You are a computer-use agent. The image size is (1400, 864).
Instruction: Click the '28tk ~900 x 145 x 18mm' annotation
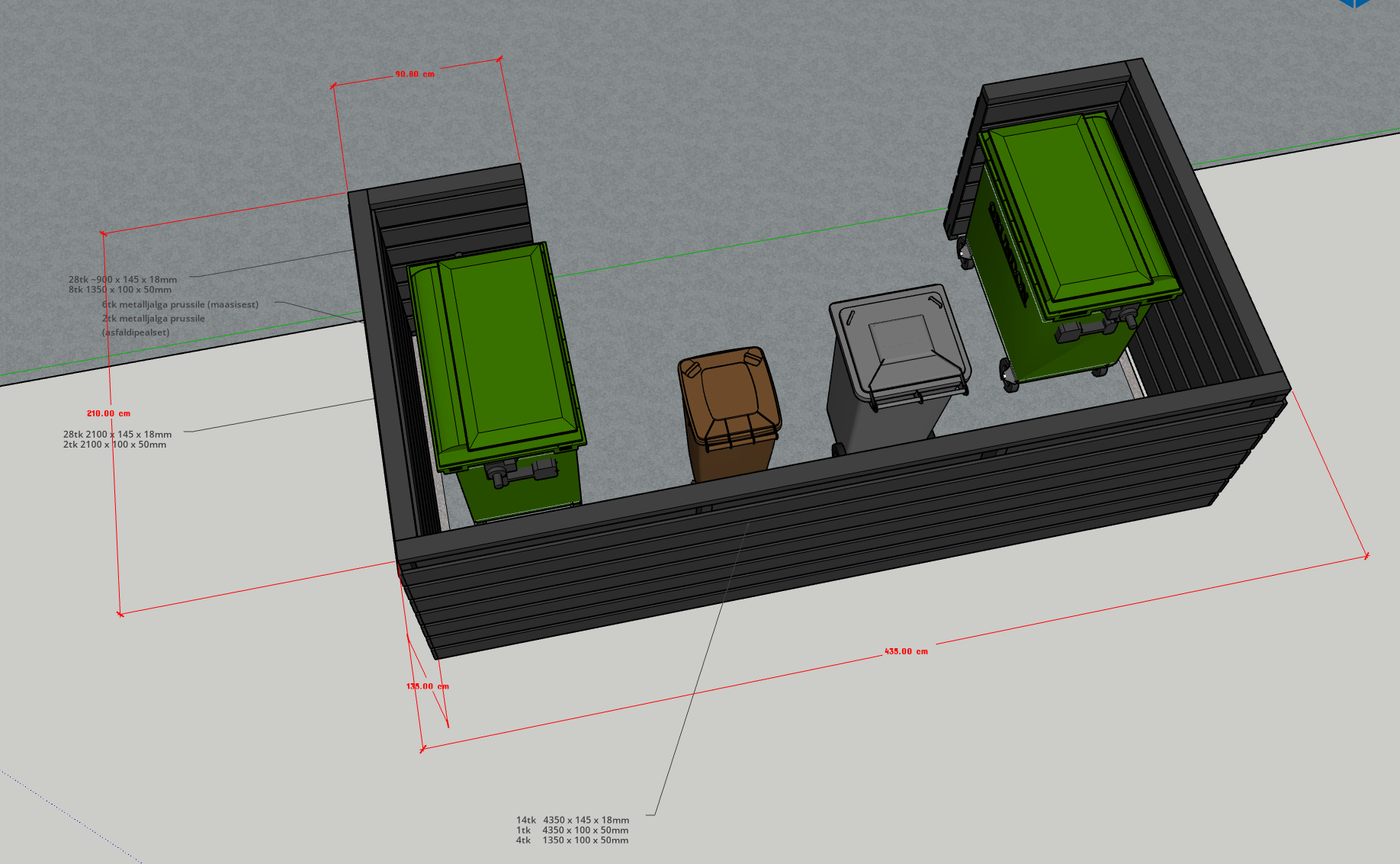click(x=123, y=280)
